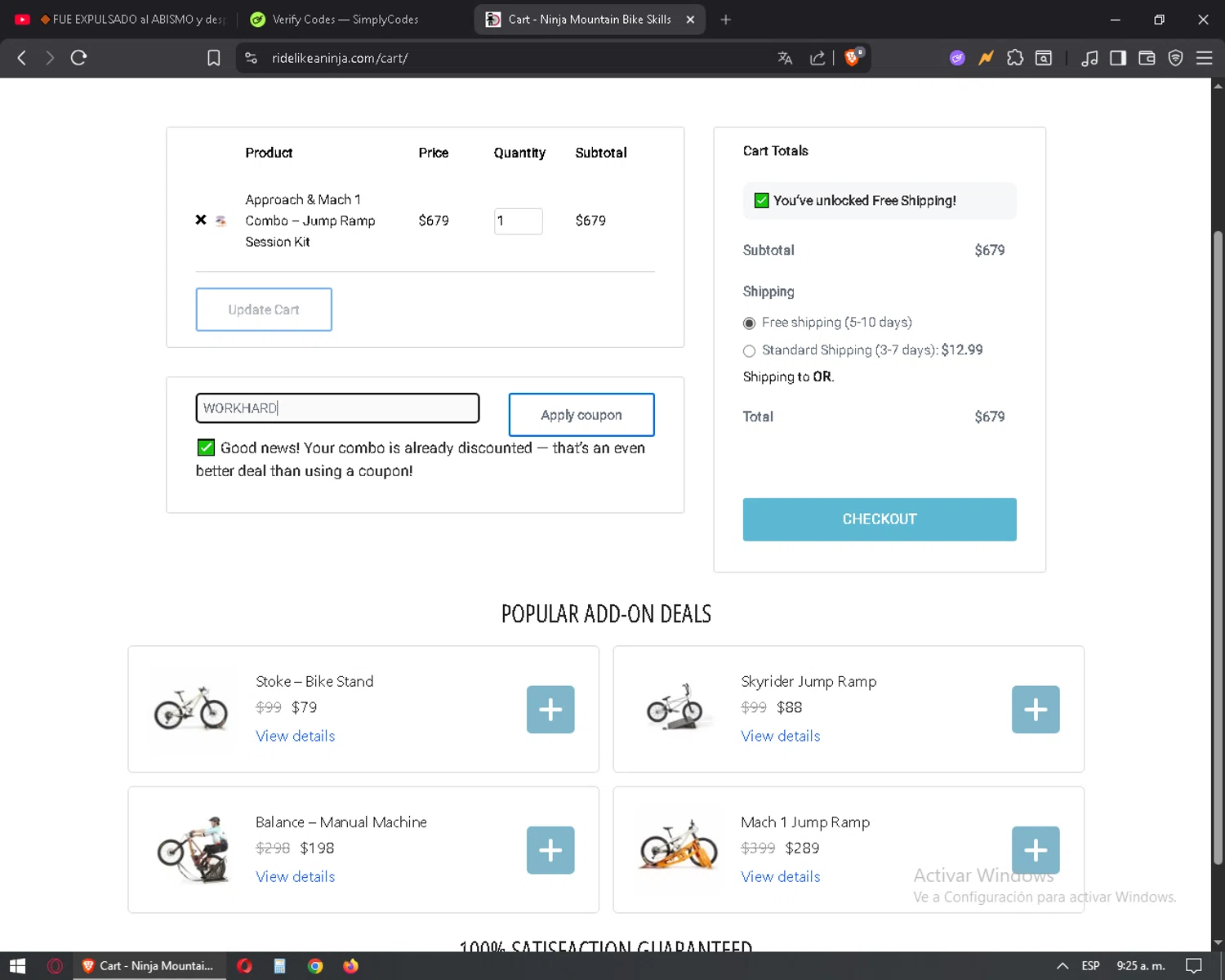Open the browser main hamburger menu

tap(1204, 58)
